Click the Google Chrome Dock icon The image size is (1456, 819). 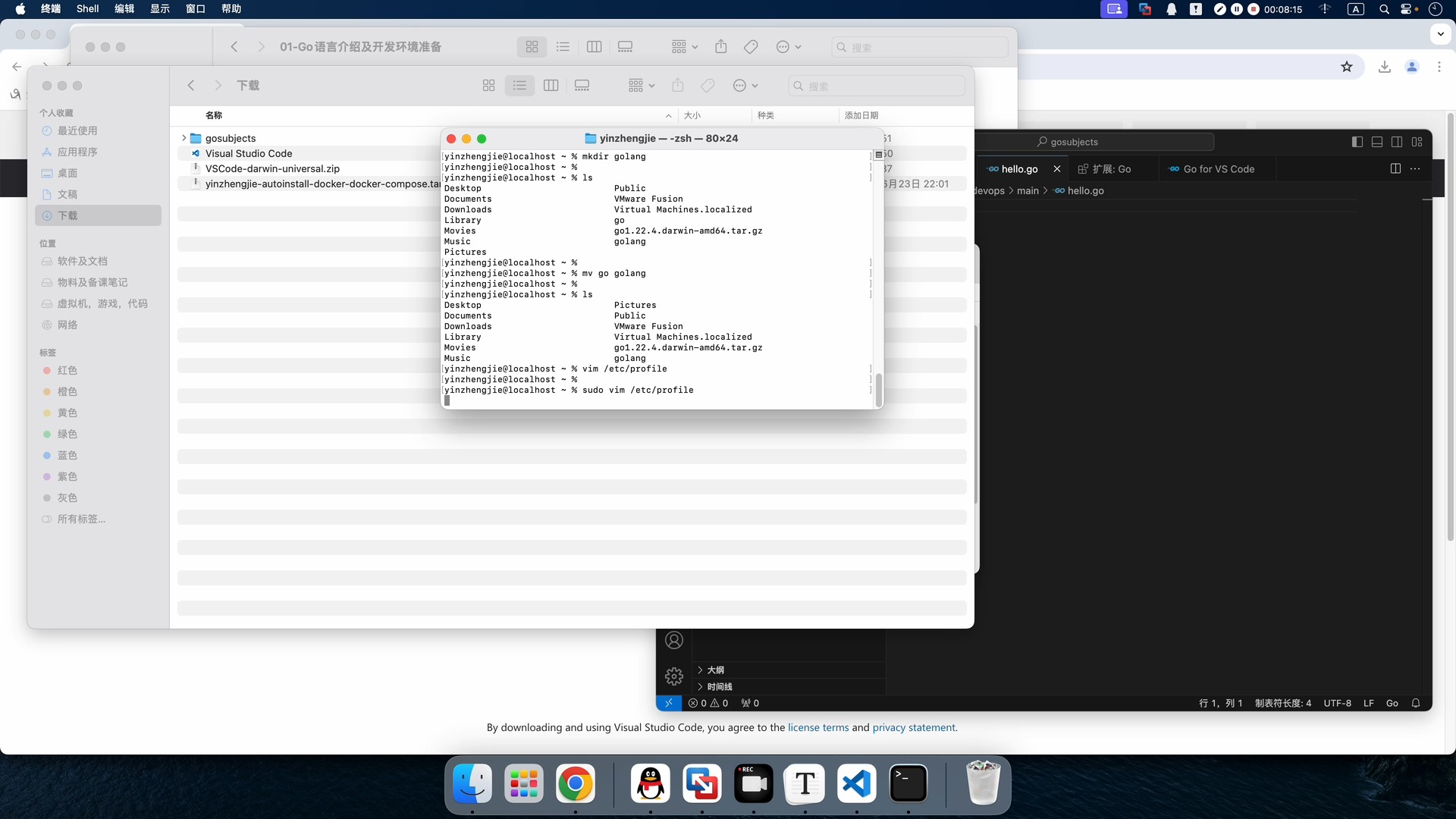575,783
